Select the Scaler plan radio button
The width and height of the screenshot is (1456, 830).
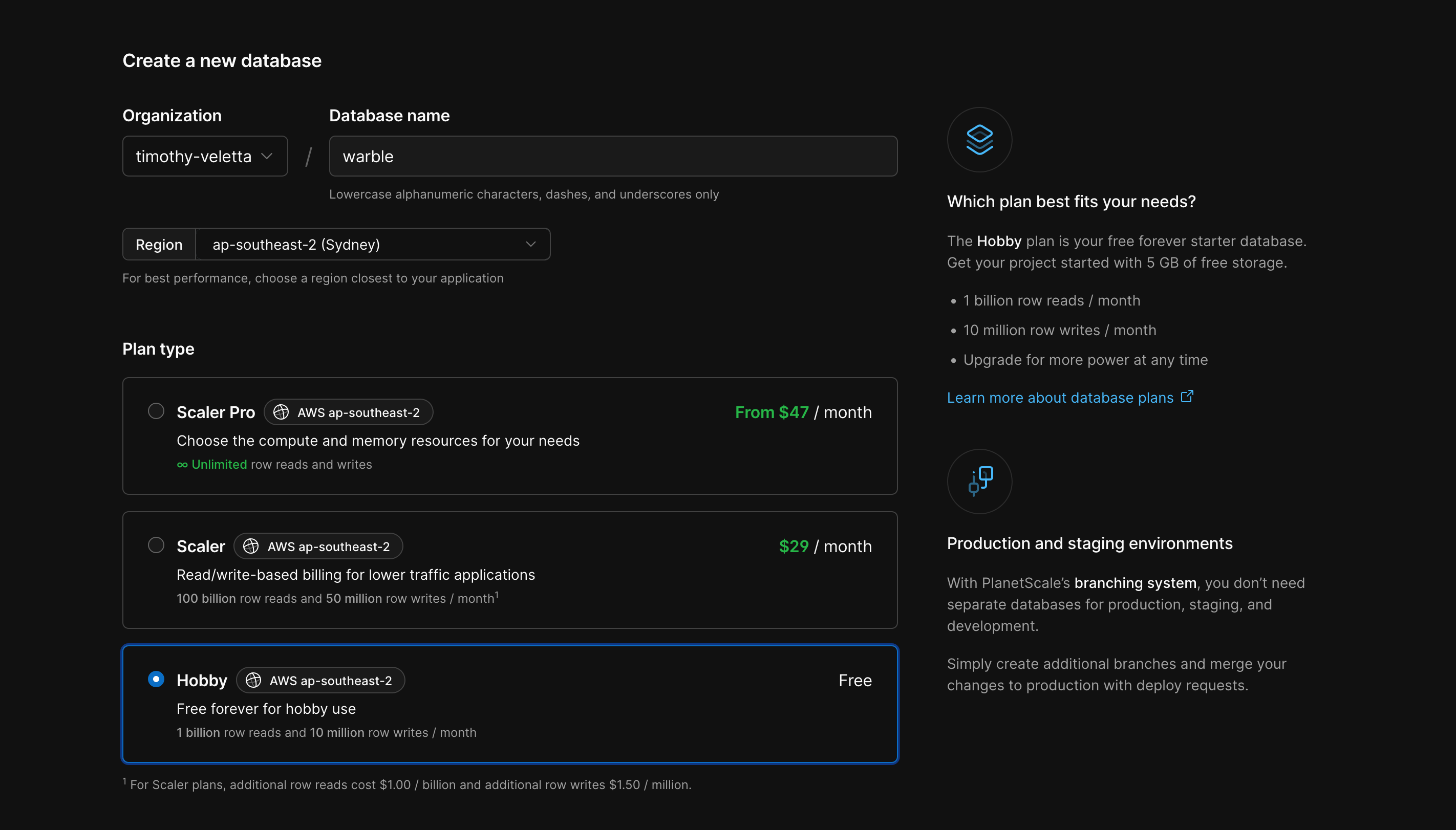(x=156, y=545)
